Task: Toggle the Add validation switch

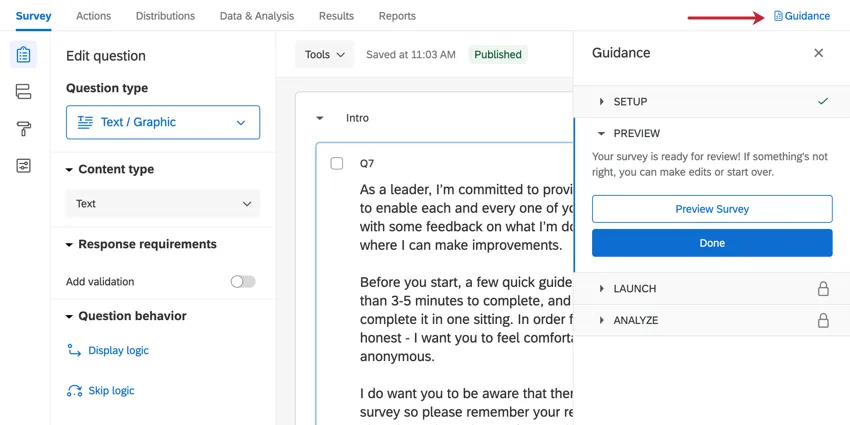Action: click(x=243, y=282)
